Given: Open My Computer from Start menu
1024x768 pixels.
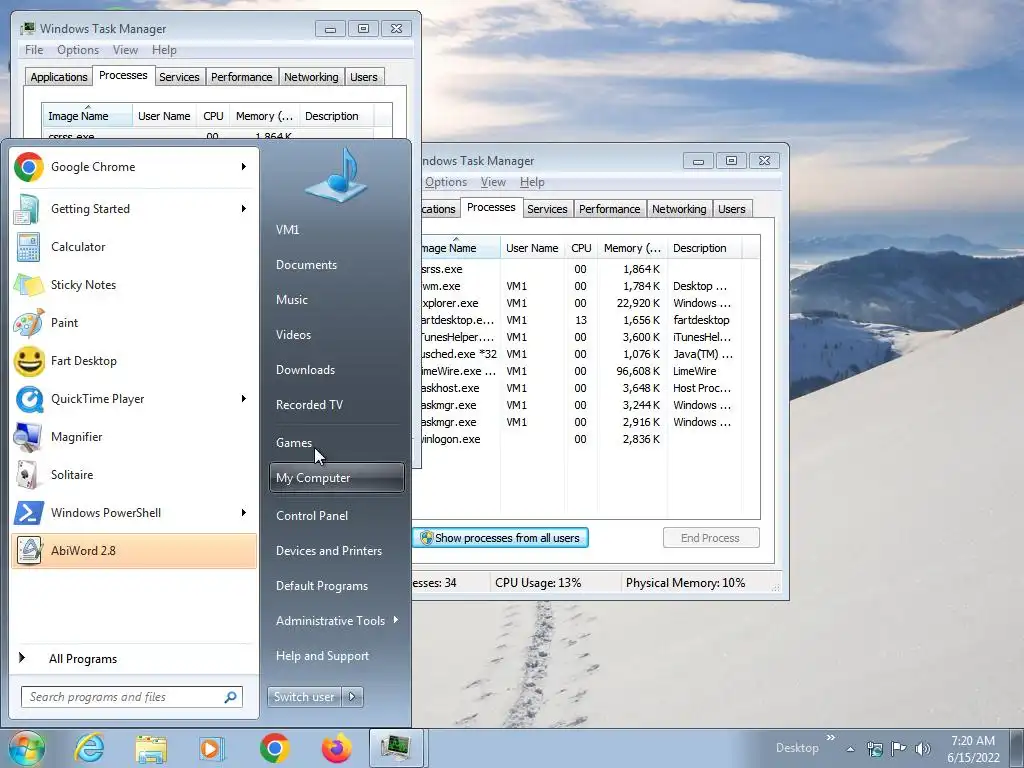Looking at the screenshot, I should [x=336, y=478].
